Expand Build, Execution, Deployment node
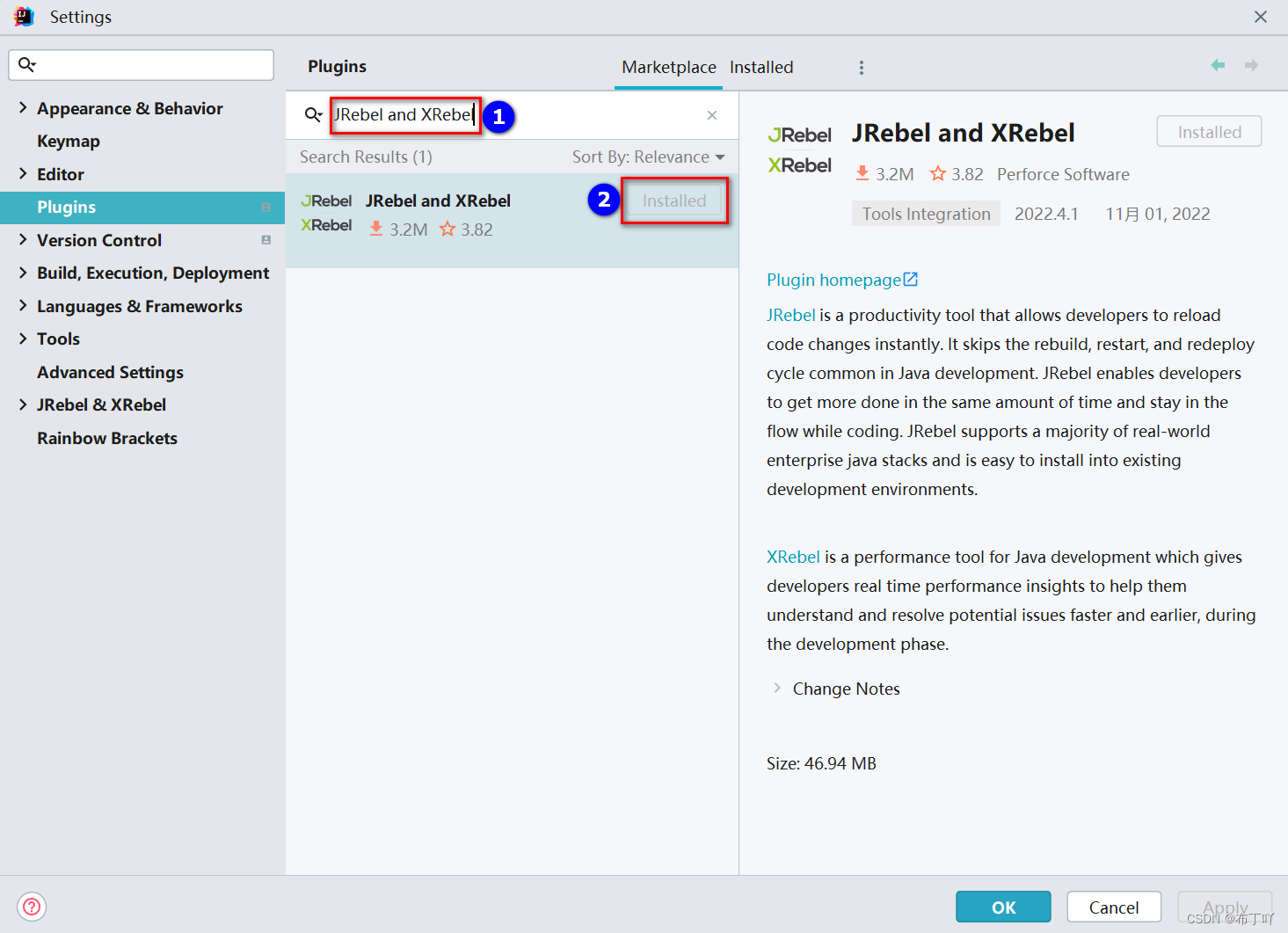The width and height of the screenshot is (1288, 933). click(x=23, y=273)
